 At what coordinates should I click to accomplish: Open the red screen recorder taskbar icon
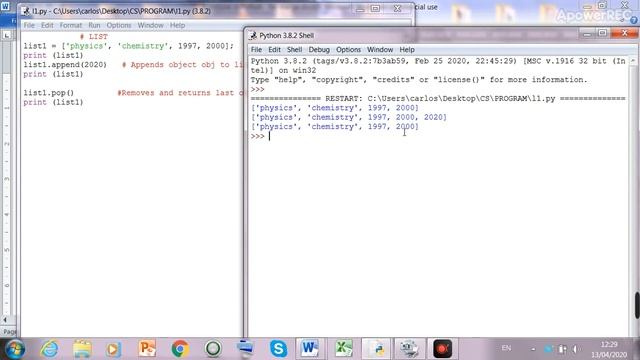click(442, 349)
